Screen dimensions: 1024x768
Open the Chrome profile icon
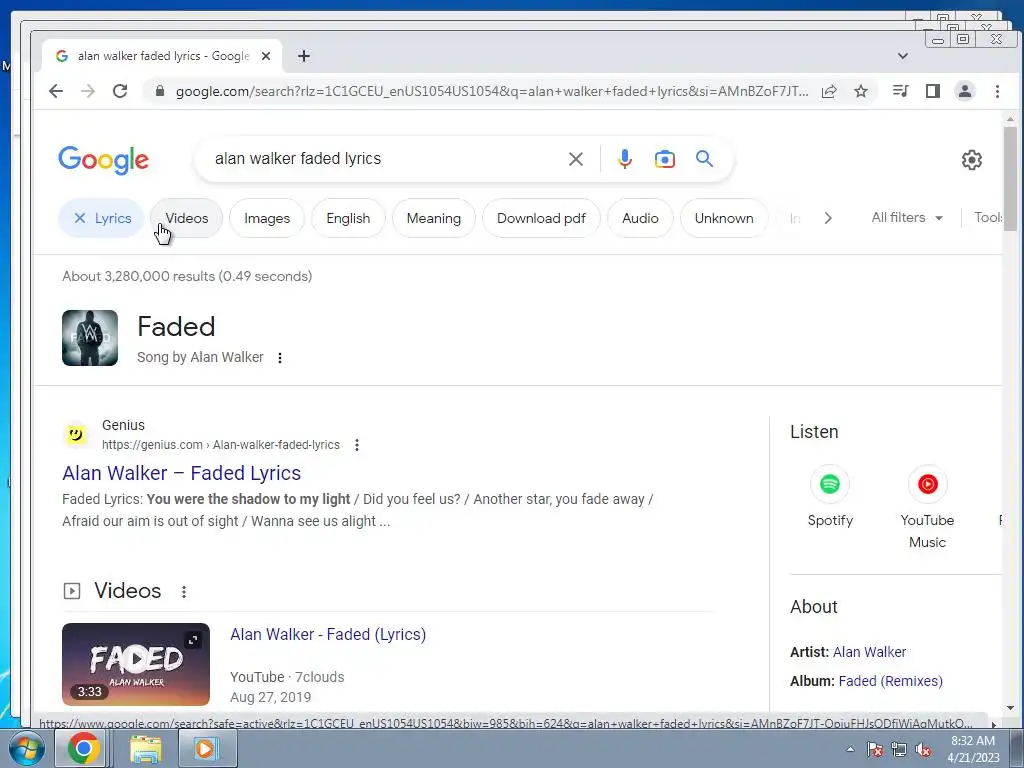pos(965,91)
